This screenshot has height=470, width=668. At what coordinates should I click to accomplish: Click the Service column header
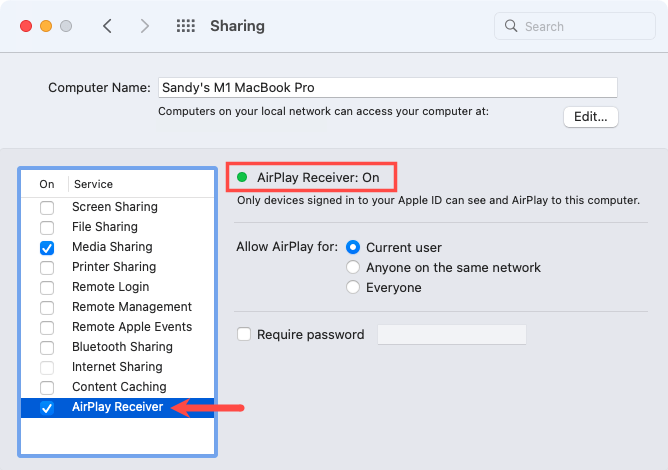pos(93,184)
